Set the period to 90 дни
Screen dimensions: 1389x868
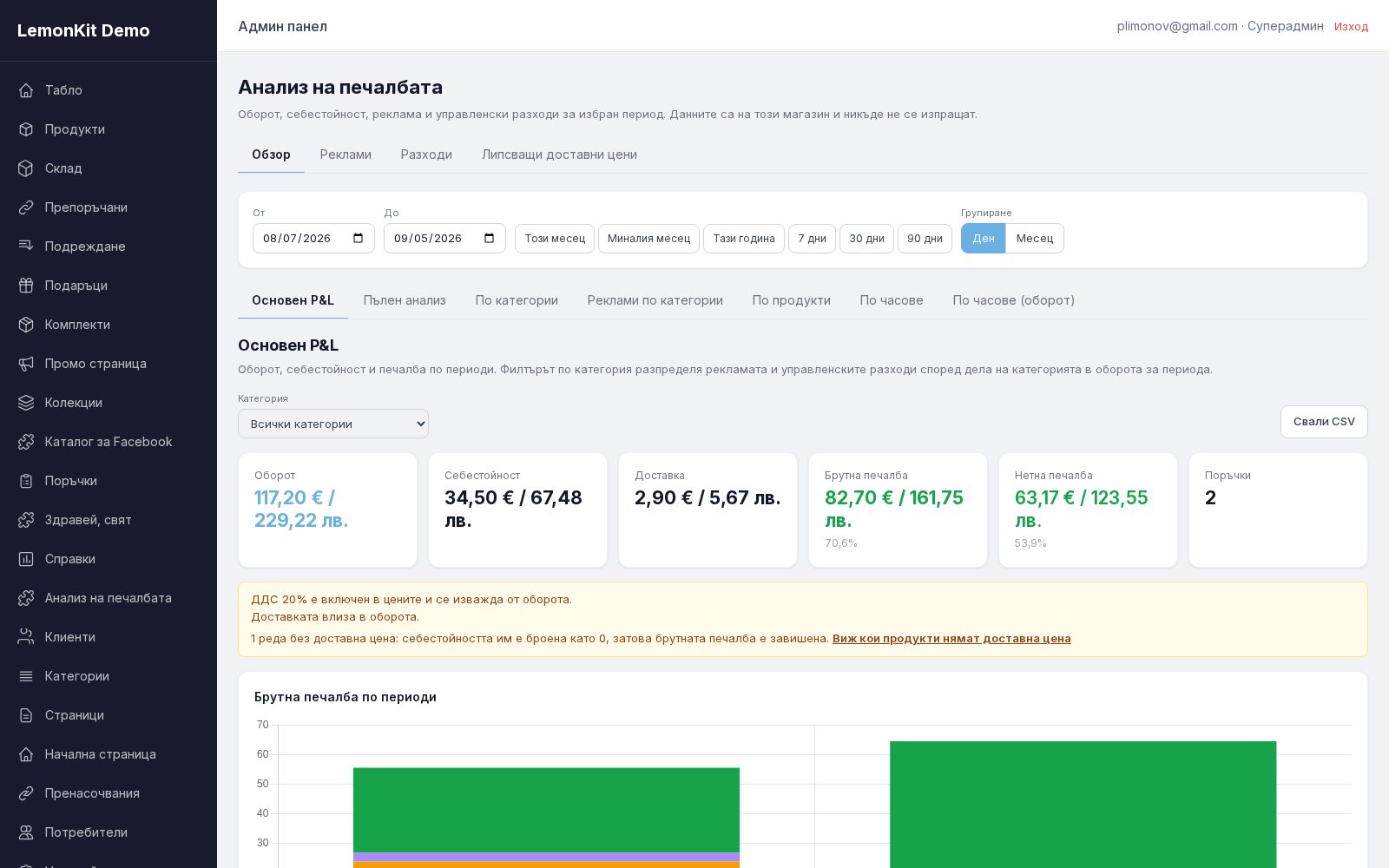(925, 239)
